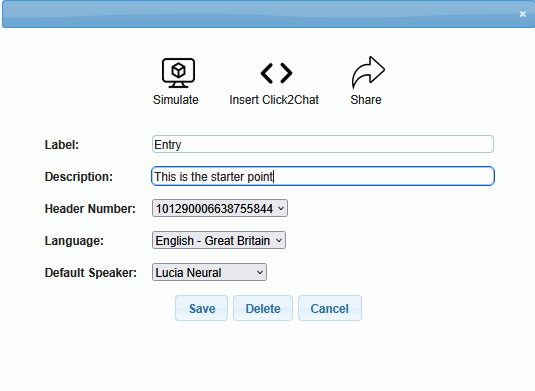
Task: Open Insert Click2Chat code brackets icon
Action: click(x=276, y=73)
